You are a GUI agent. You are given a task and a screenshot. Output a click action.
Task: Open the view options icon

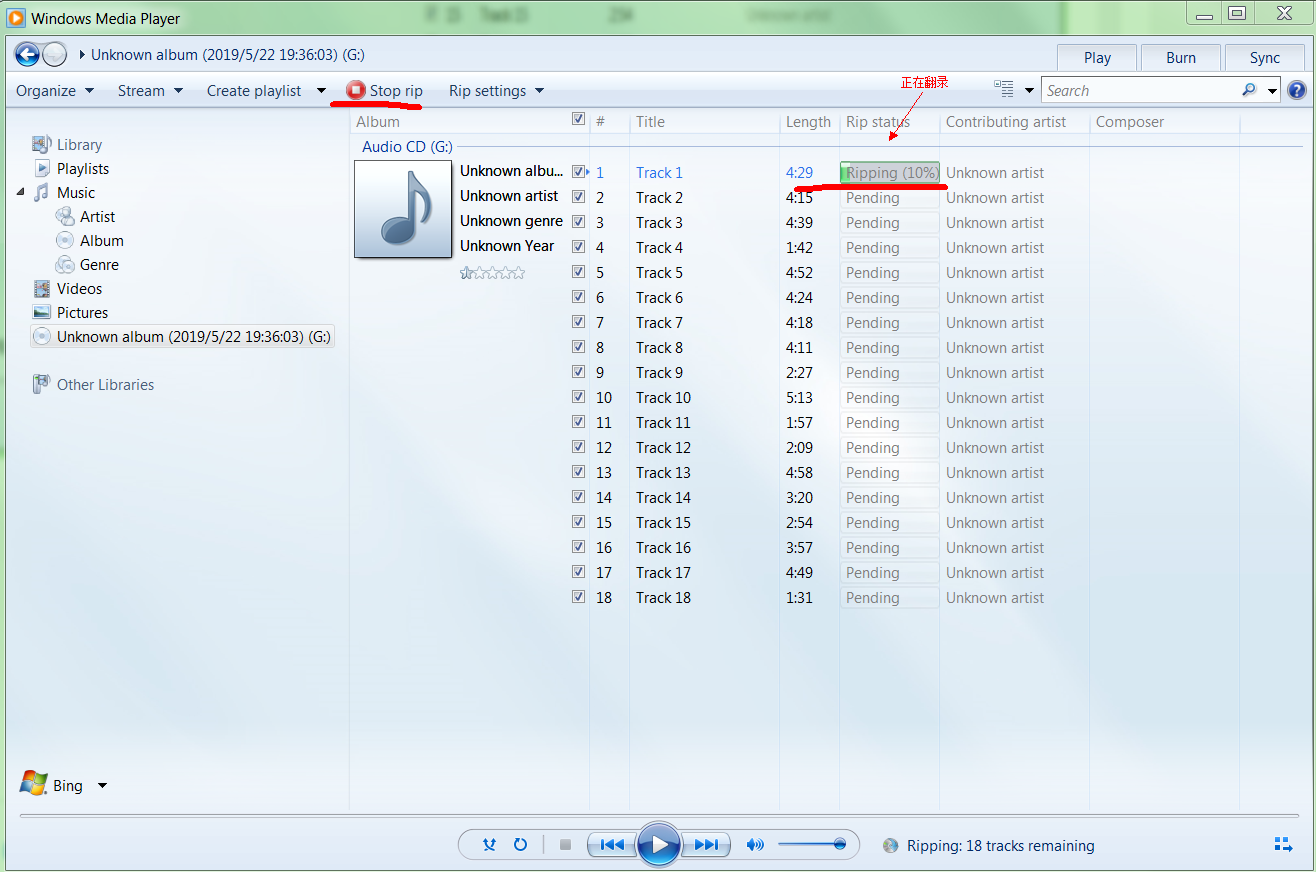[x=1005, y=89]
